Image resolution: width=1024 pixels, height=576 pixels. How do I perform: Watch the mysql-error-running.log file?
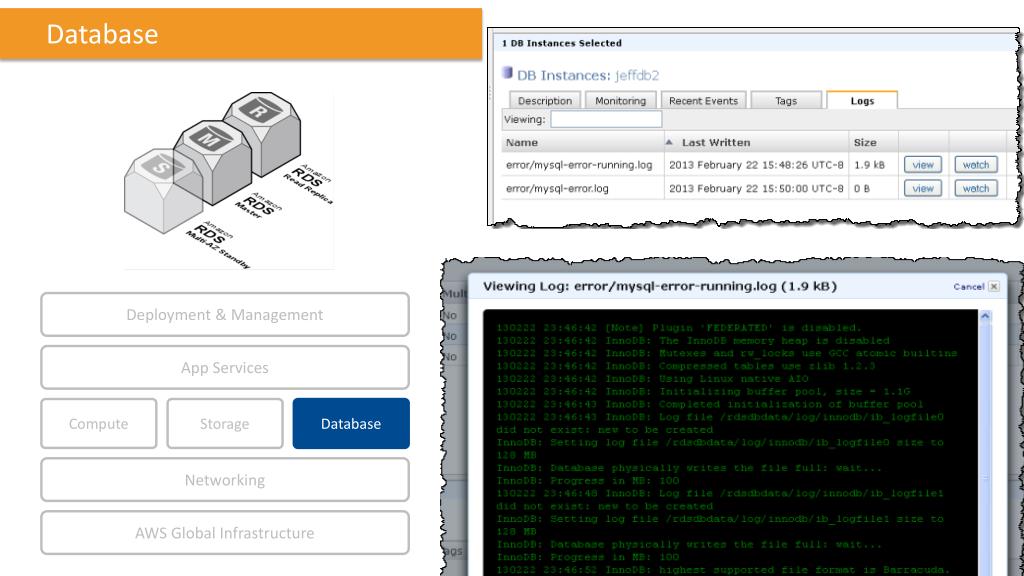tap(976, 165)
